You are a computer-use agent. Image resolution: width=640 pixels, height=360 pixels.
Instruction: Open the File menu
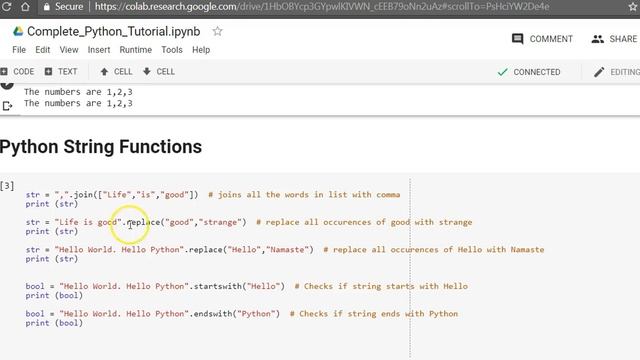pos(19,50)
